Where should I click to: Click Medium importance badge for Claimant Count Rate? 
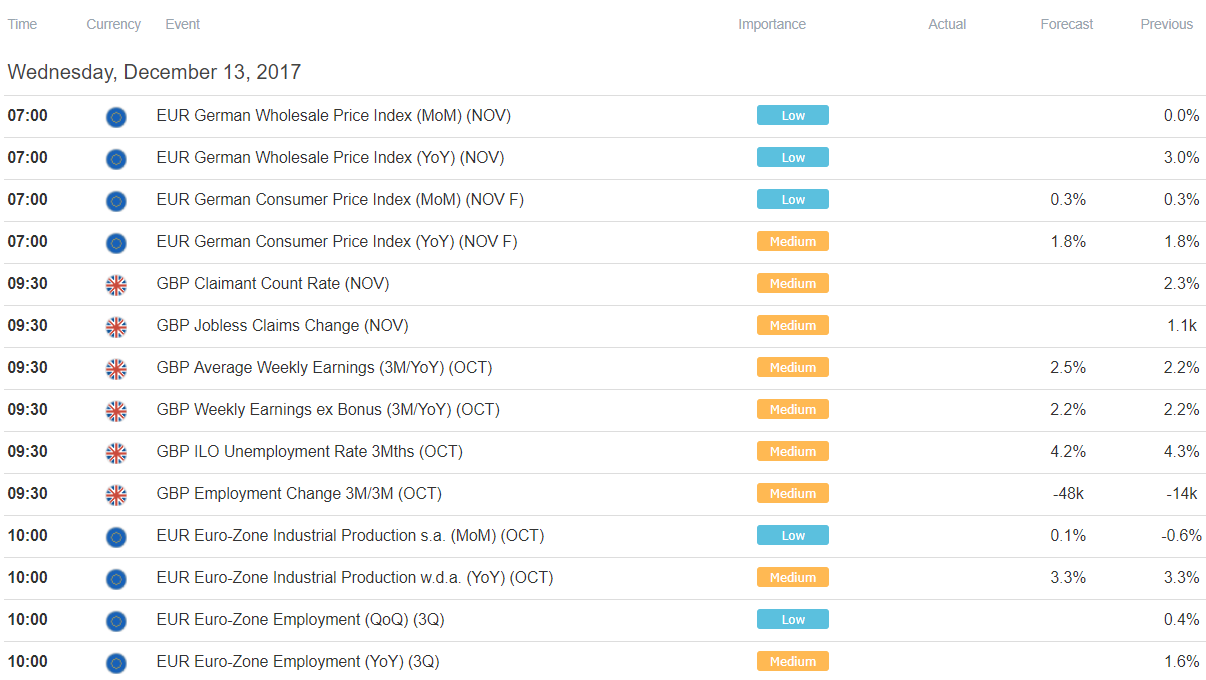tap(793, 284)
